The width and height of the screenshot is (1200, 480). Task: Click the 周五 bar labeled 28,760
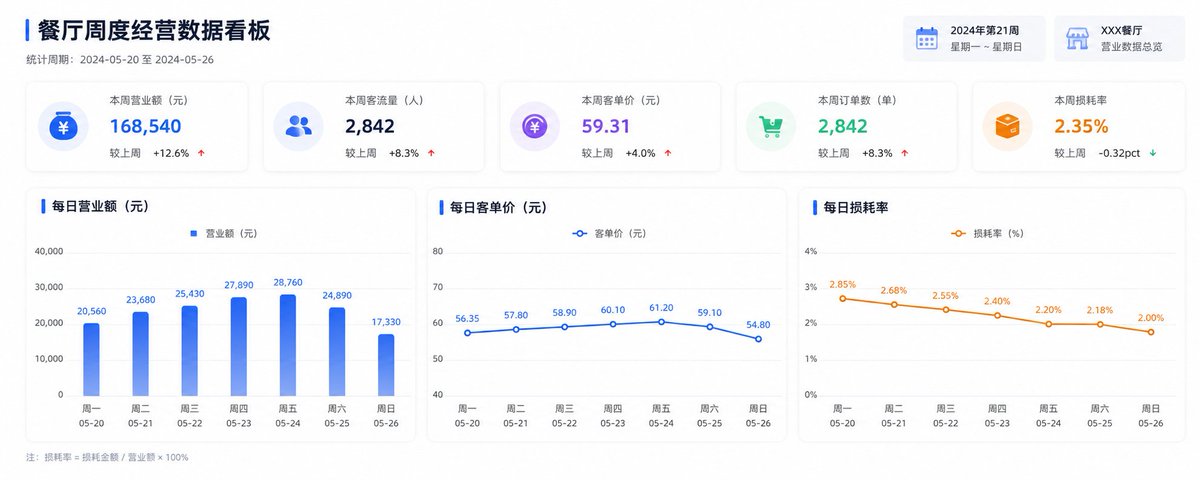(288, 345)
